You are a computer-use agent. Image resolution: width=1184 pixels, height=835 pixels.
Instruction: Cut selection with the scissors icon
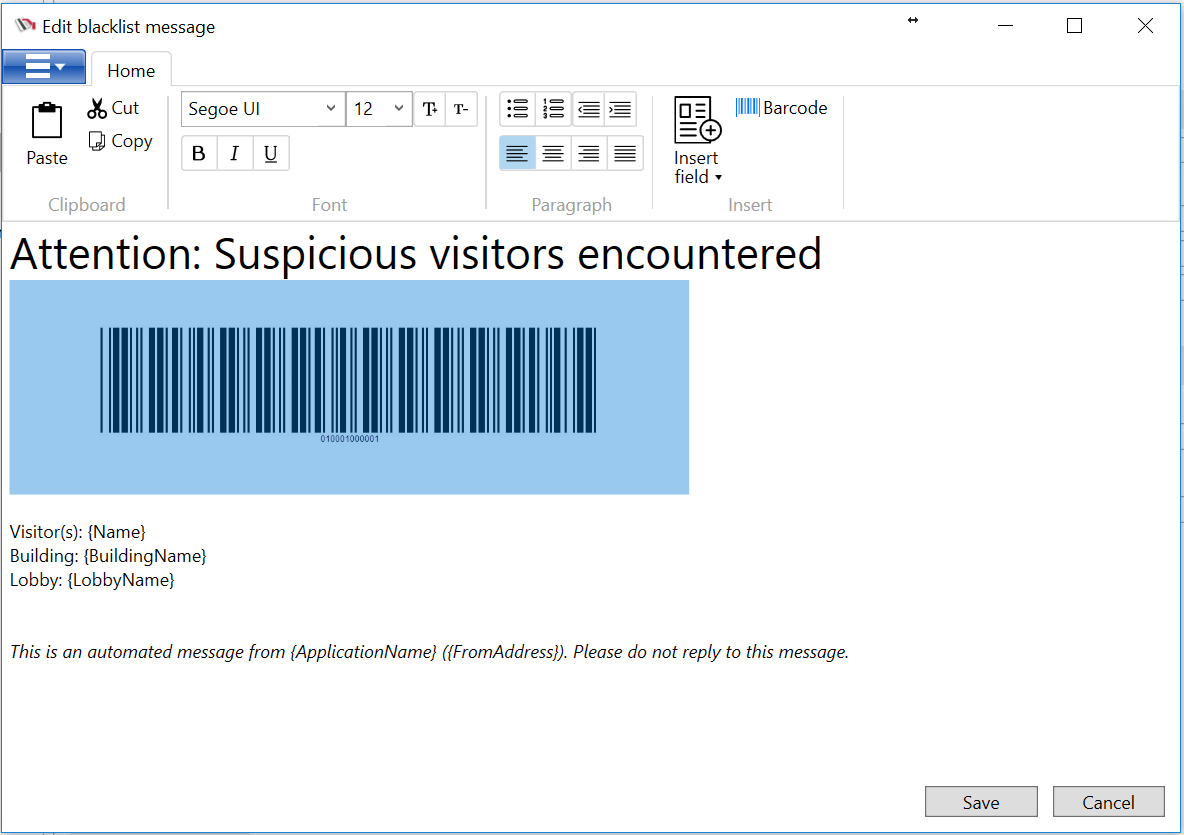[97, 108]
